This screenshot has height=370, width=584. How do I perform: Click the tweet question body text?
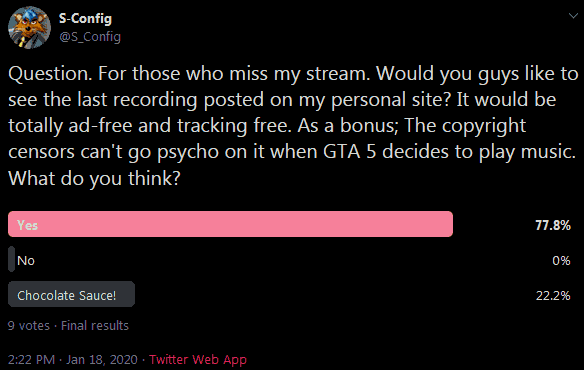click(x=293, y=126)
